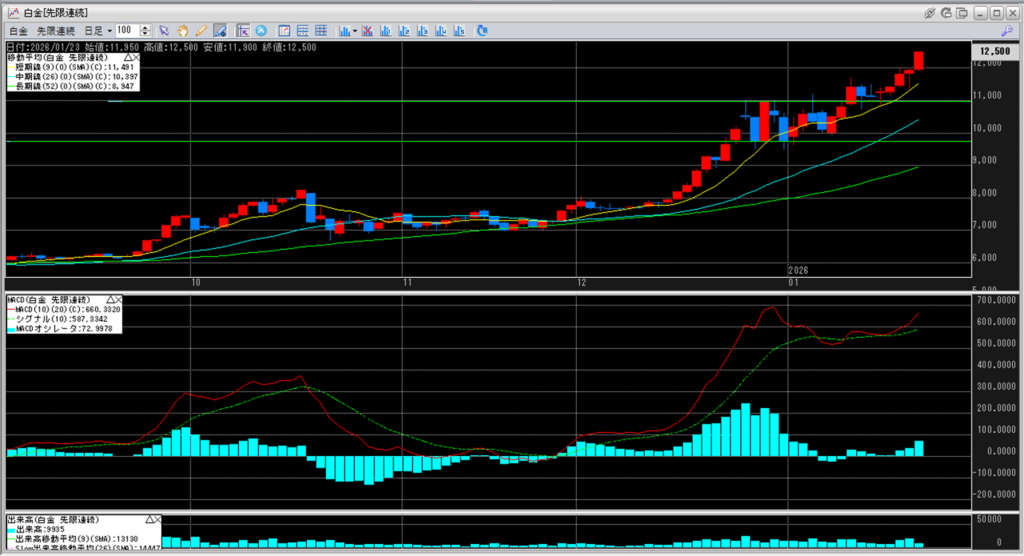Close the moving average legend panel
1024x556 pixels.
click(x=136, y=58)
